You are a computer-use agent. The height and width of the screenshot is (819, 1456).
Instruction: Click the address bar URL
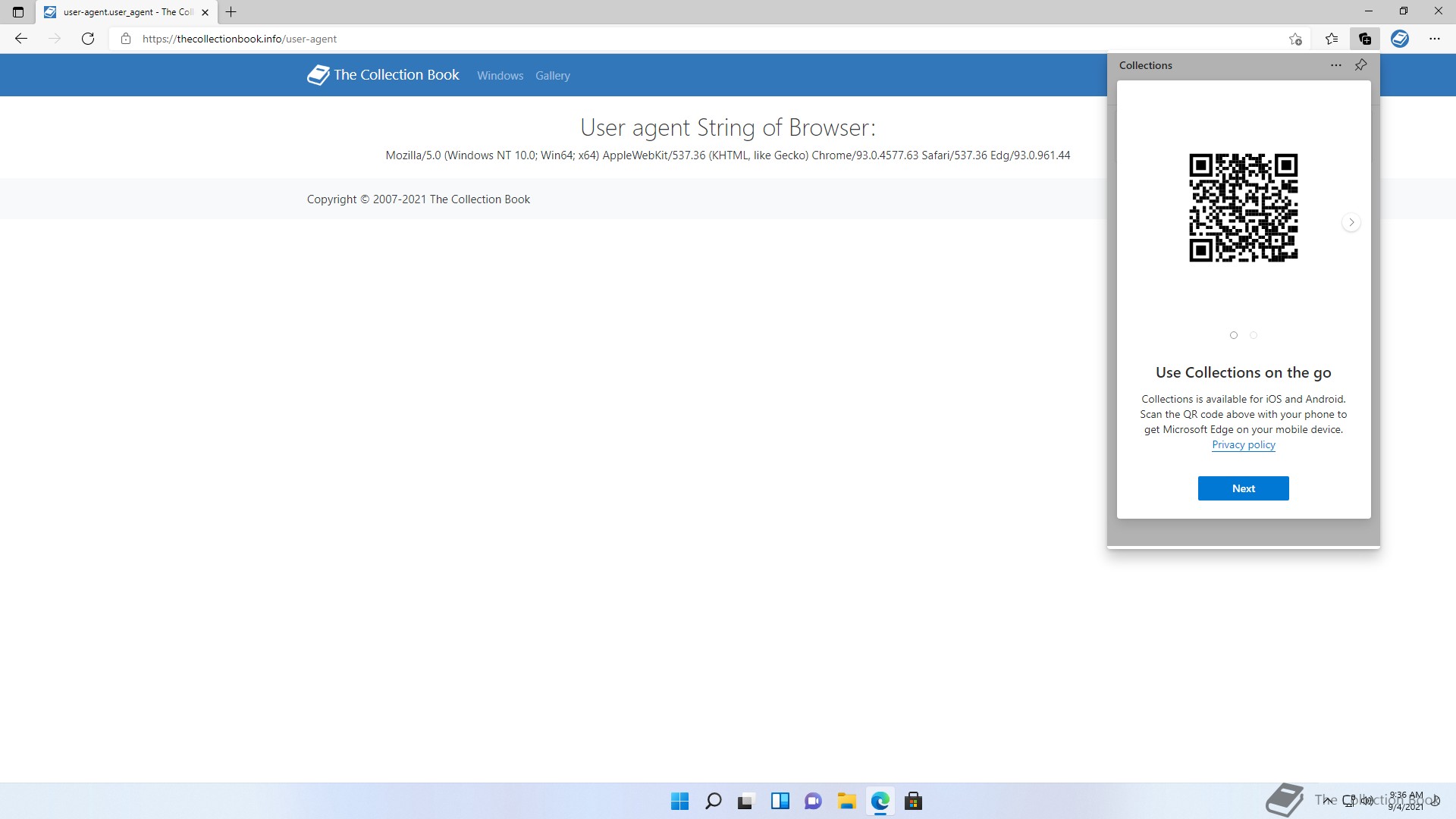pyautogui.click(x=240, y=39)
